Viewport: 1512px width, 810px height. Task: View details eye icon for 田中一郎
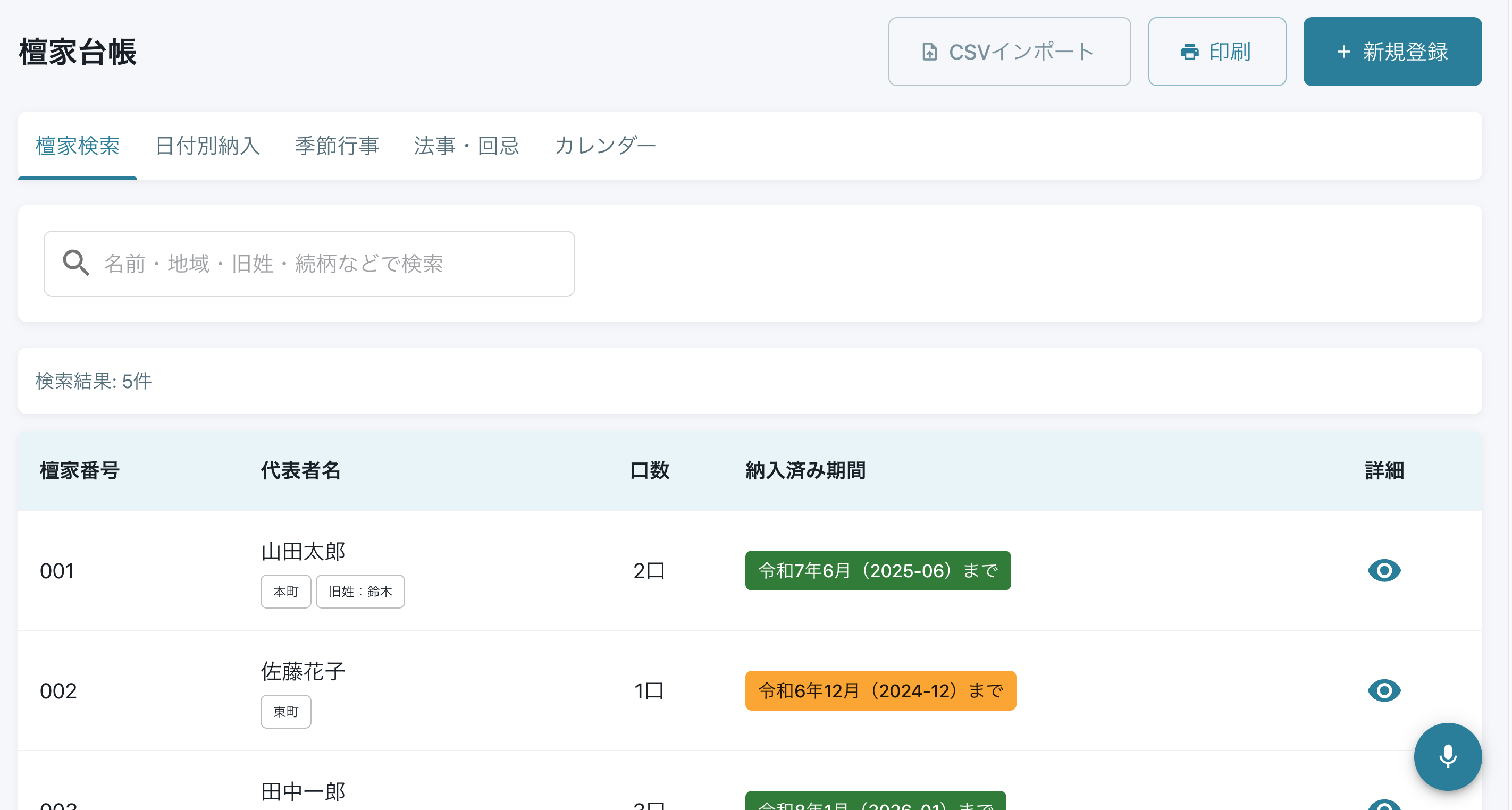pos(1383,805)
